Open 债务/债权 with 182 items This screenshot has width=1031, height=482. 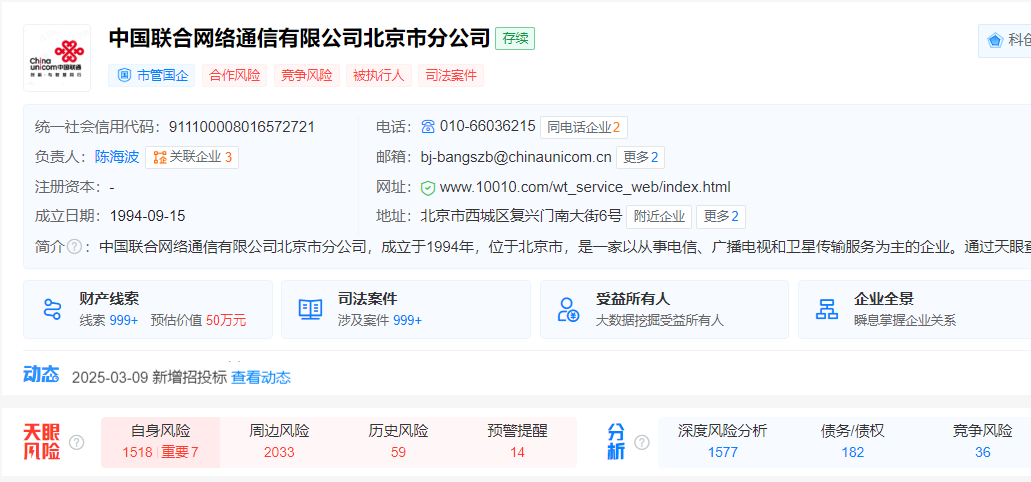pyautogui.click(x=852, y=442)
